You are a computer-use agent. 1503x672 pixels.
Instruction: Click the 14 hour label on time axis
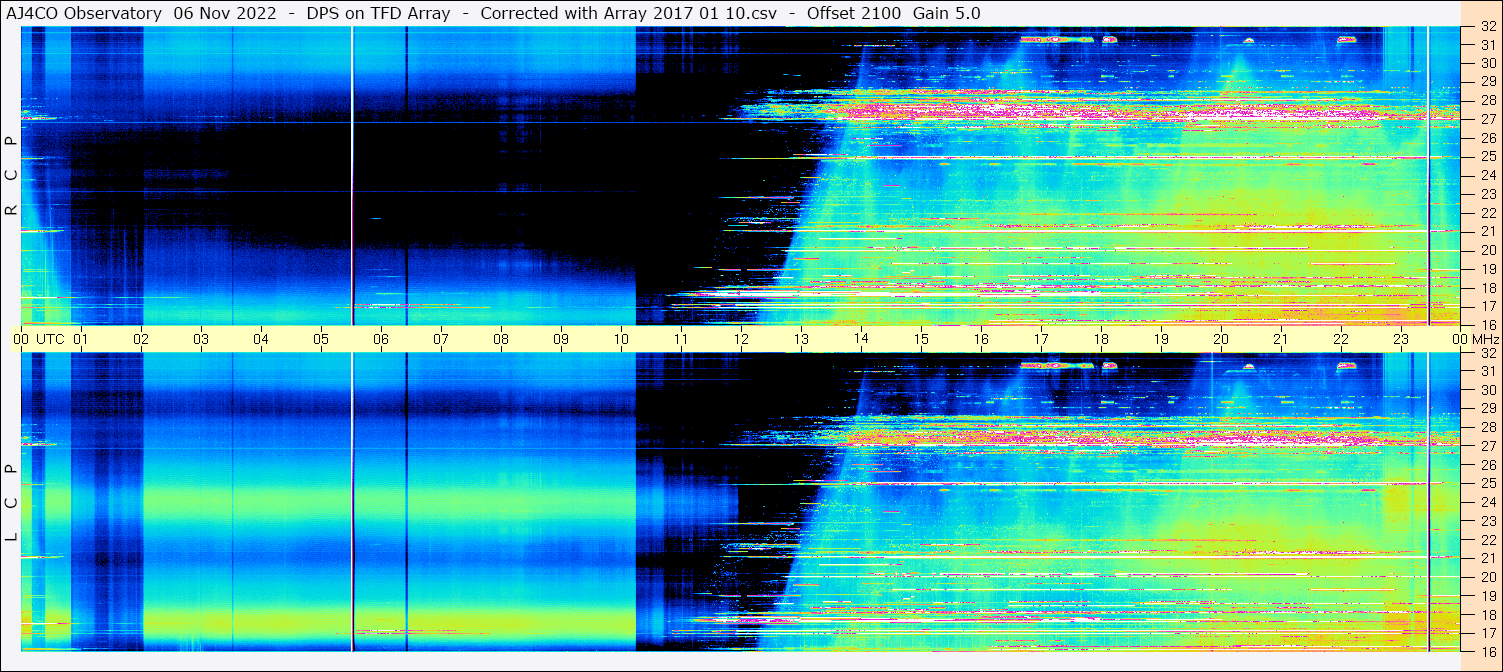coord(861,339)
